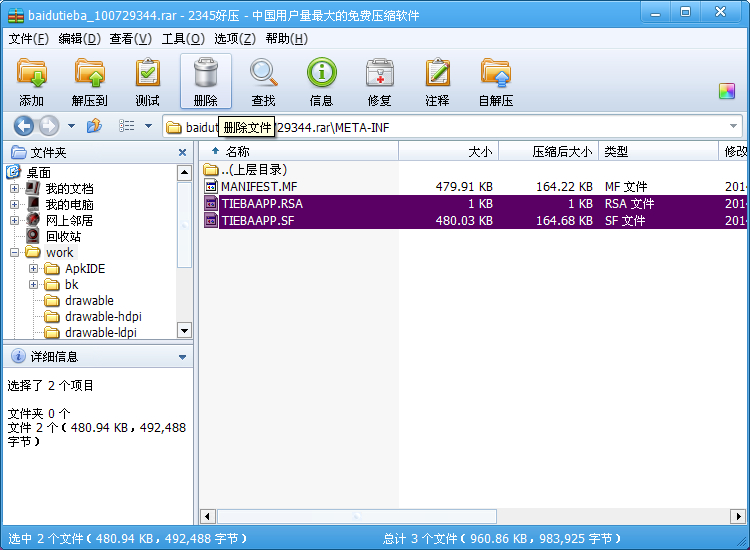This screenshot has height=550, width=750.
Task: Expand the ApkIDE folder node
Action: 34,269
